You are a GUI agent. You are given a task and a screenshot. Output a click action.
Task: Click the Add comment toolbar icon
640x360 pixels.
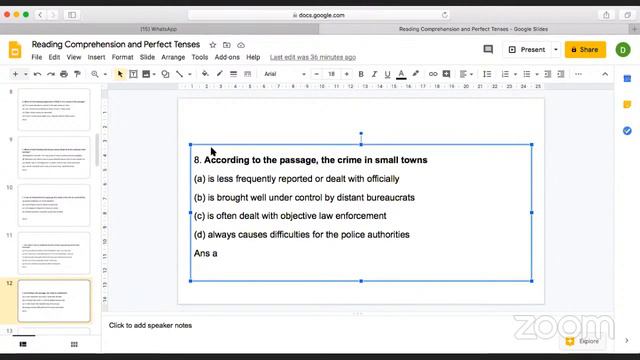click(447, 74)
